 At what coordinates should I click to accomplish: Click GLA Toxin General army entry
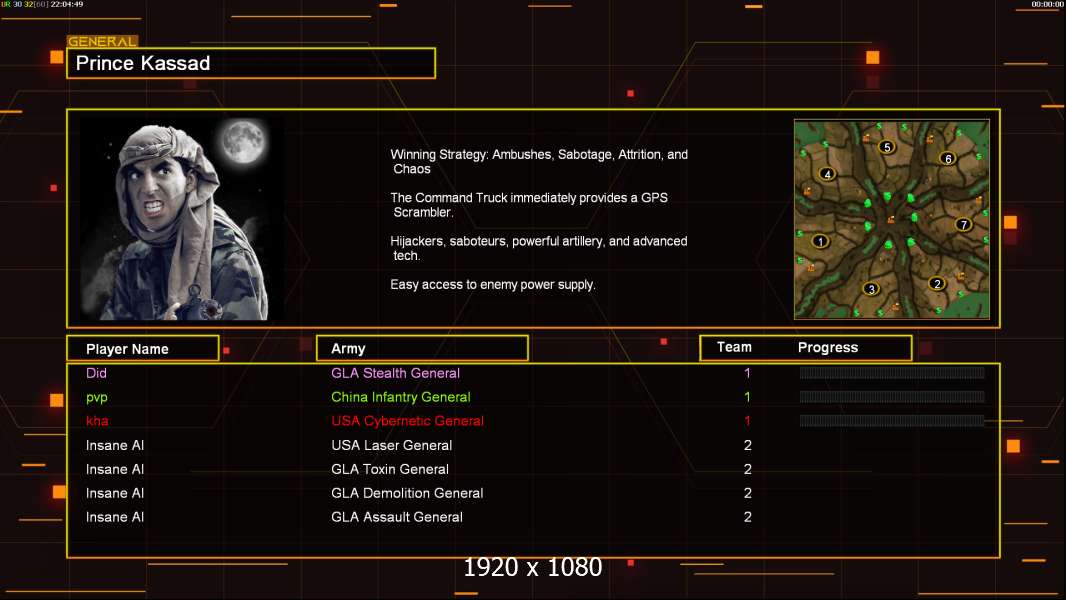(390, 469)
